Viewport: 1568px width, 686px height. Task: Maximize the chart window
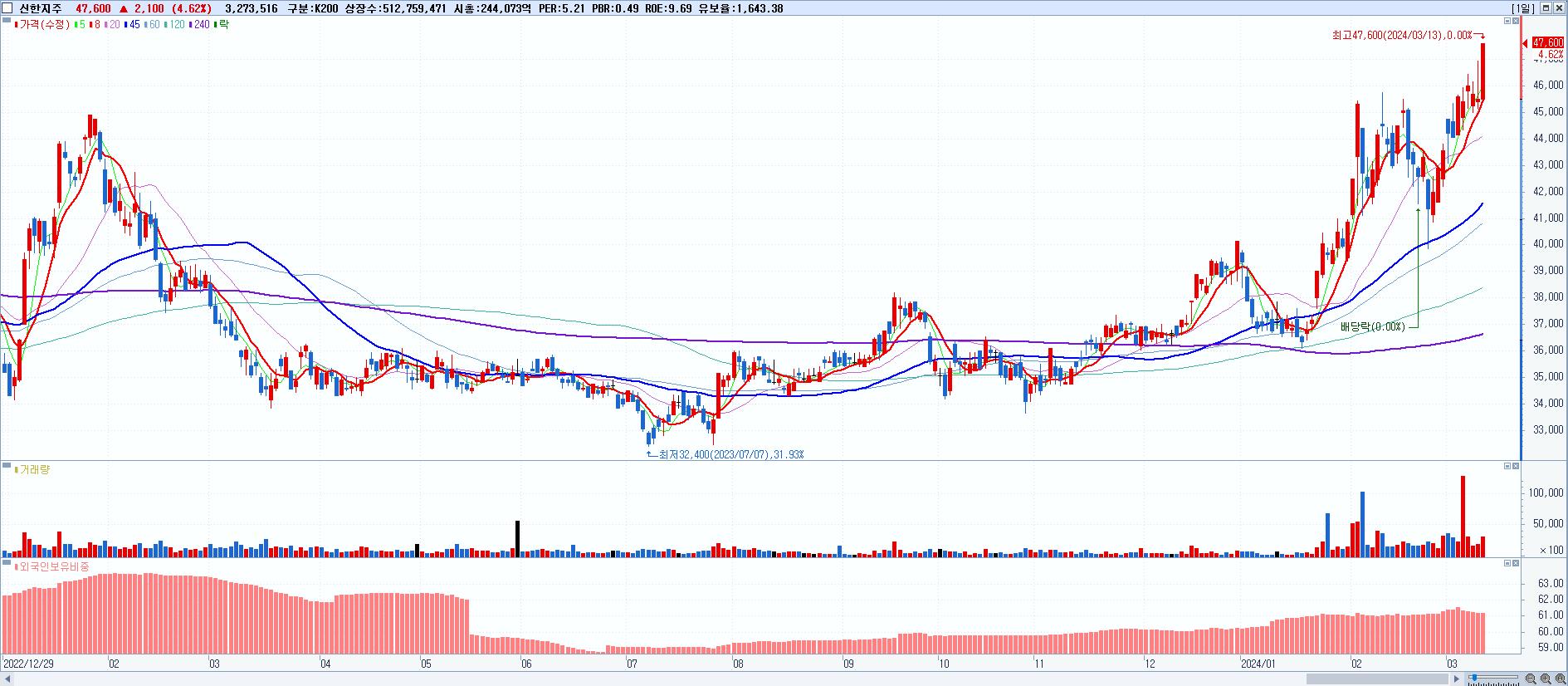[1546, 8]
